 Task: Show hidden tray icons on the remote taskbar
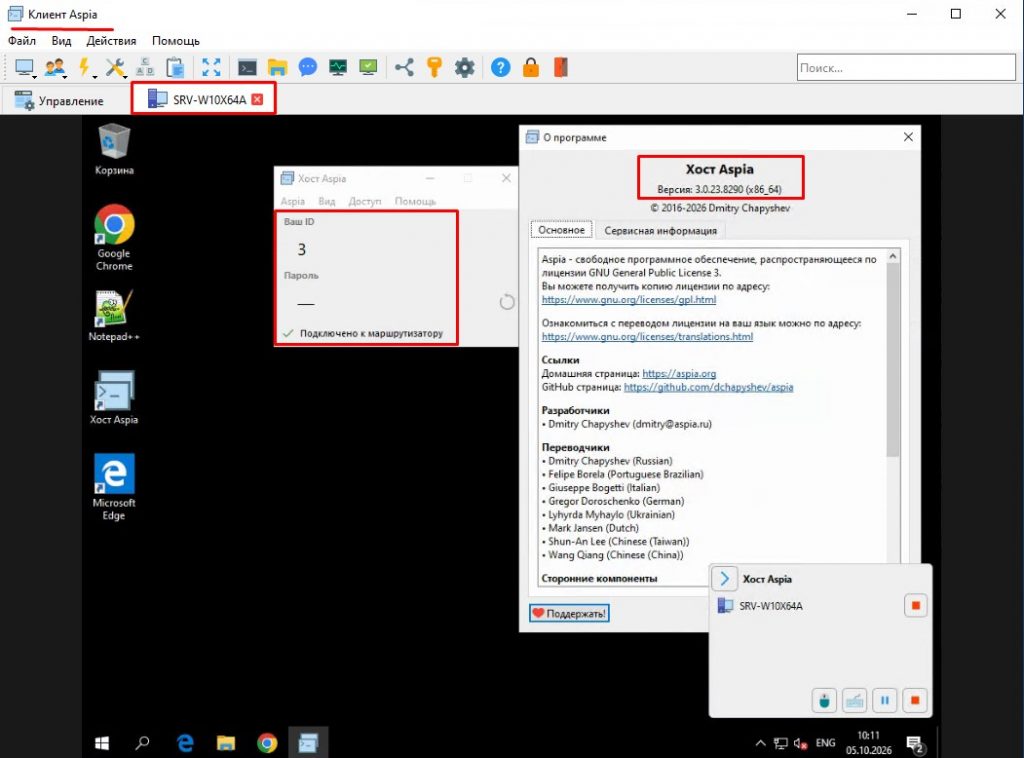pyautogui.click(x=760, y=743)
